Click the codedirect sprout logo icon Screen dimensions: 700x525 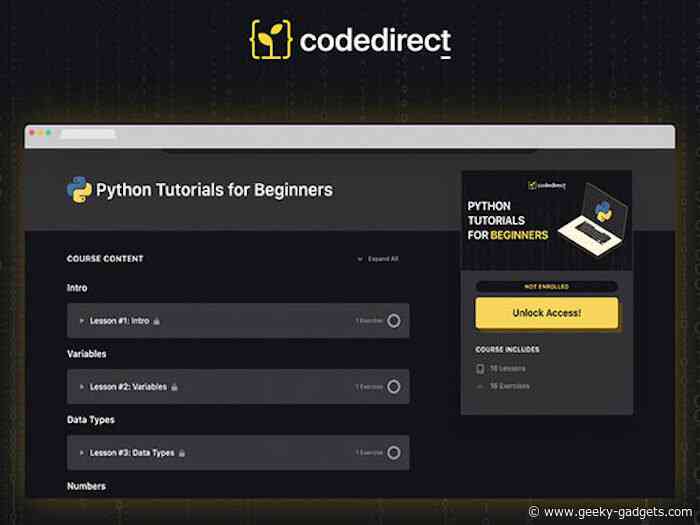(271, 39)
